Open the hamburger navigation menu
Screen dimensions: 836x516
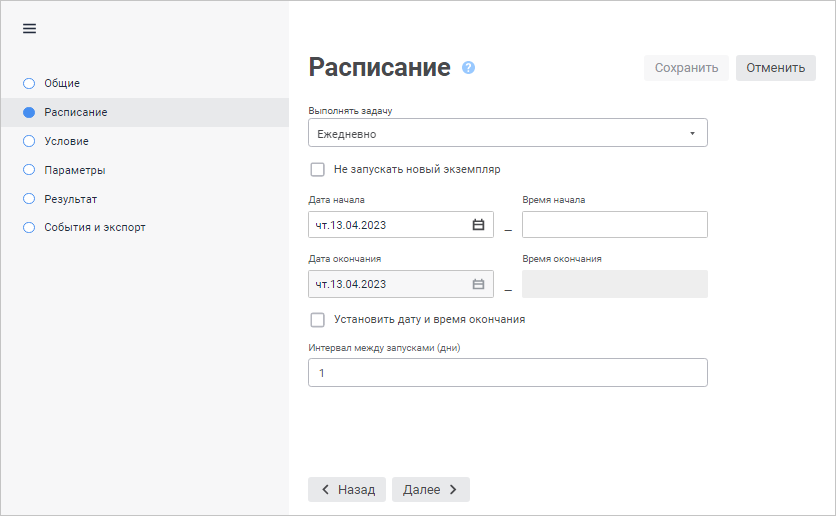click(x=29, y=28)
